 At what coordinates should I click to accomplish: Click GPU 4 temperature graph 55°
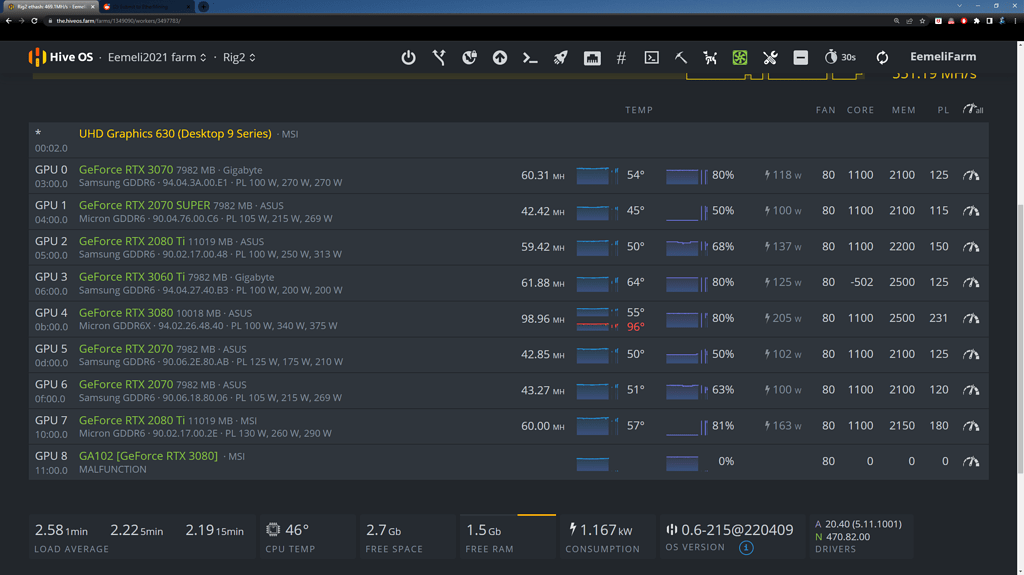click(597, 312)
